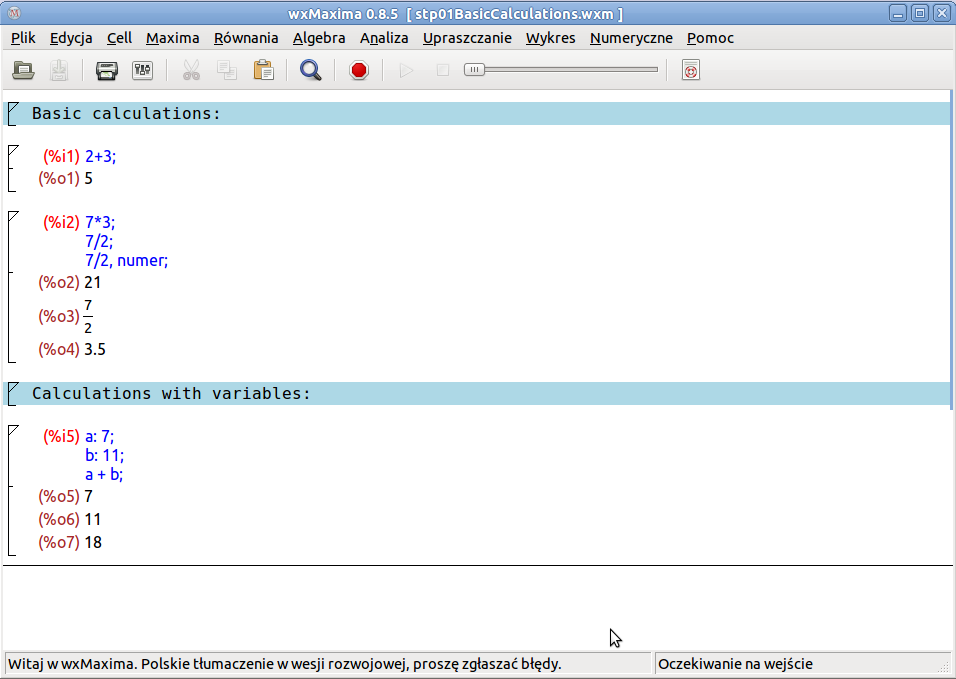
Task: Click Calculations with variables heading text
Action: tap(171, 394)
